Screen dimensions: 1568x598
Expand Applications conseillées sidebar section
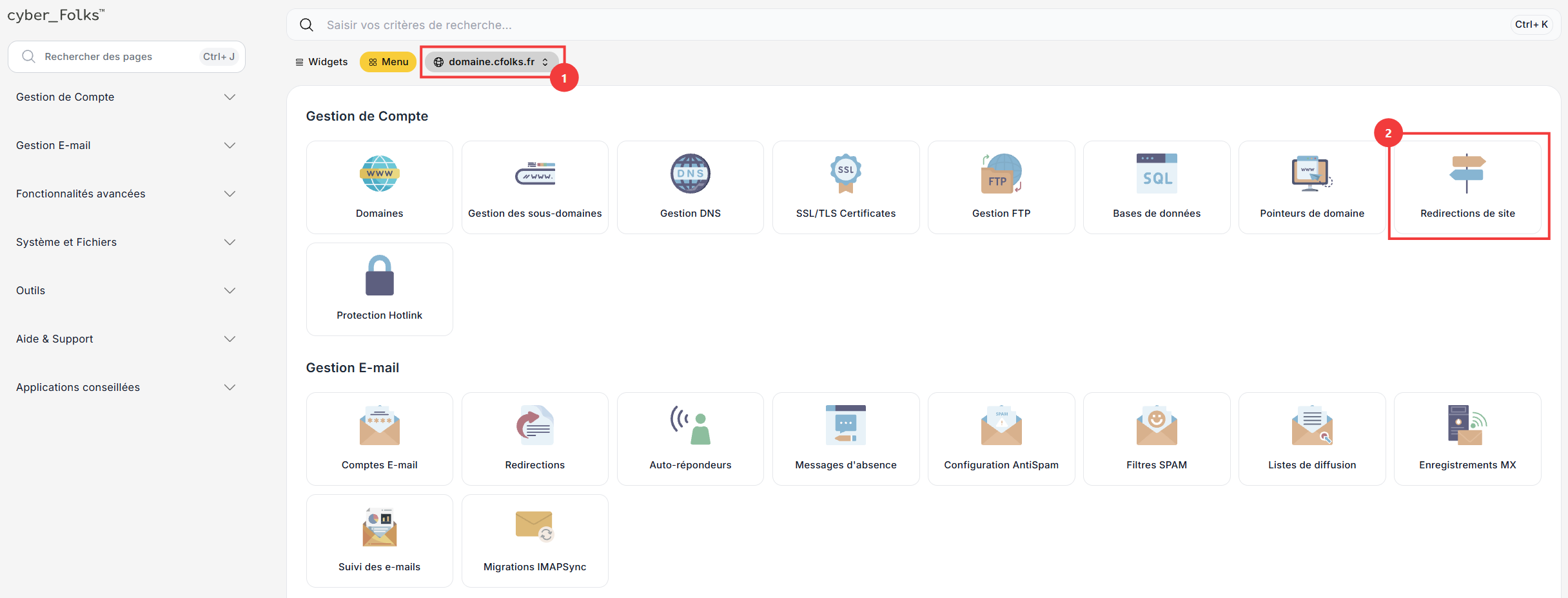click(126, 387)
